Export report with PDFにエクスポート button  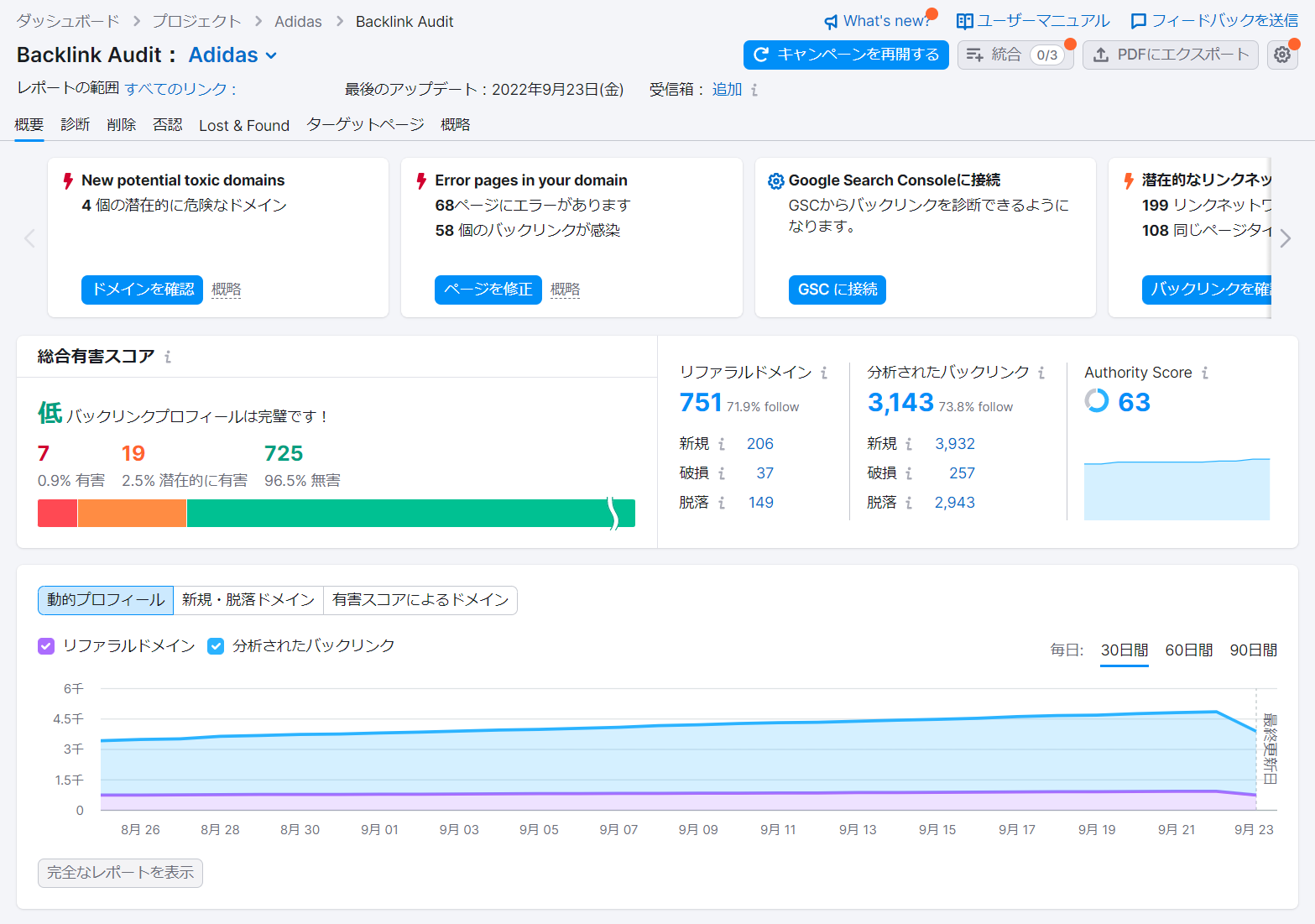point(1171,55)
